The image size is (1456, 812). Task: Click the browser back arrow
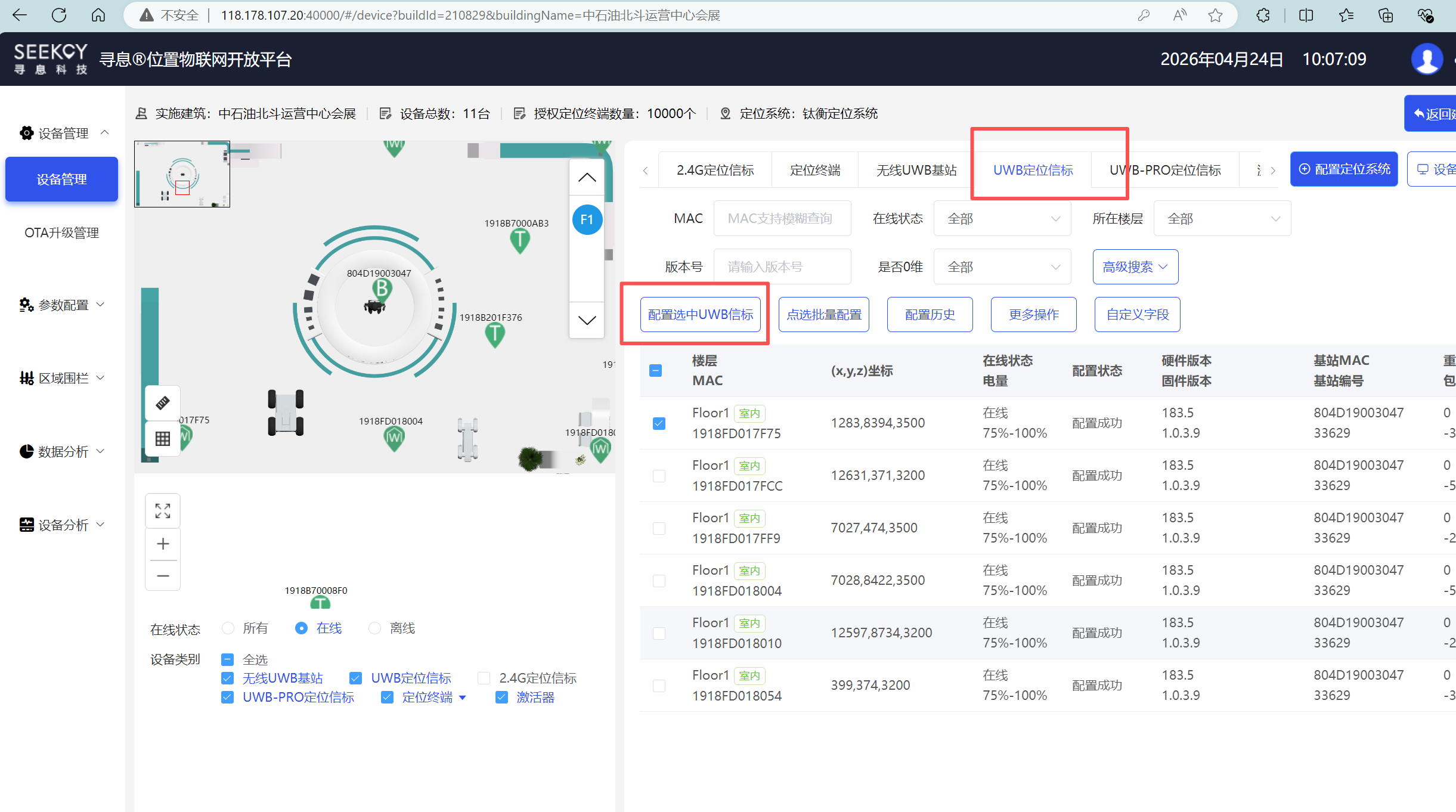(x=20, y=15)
